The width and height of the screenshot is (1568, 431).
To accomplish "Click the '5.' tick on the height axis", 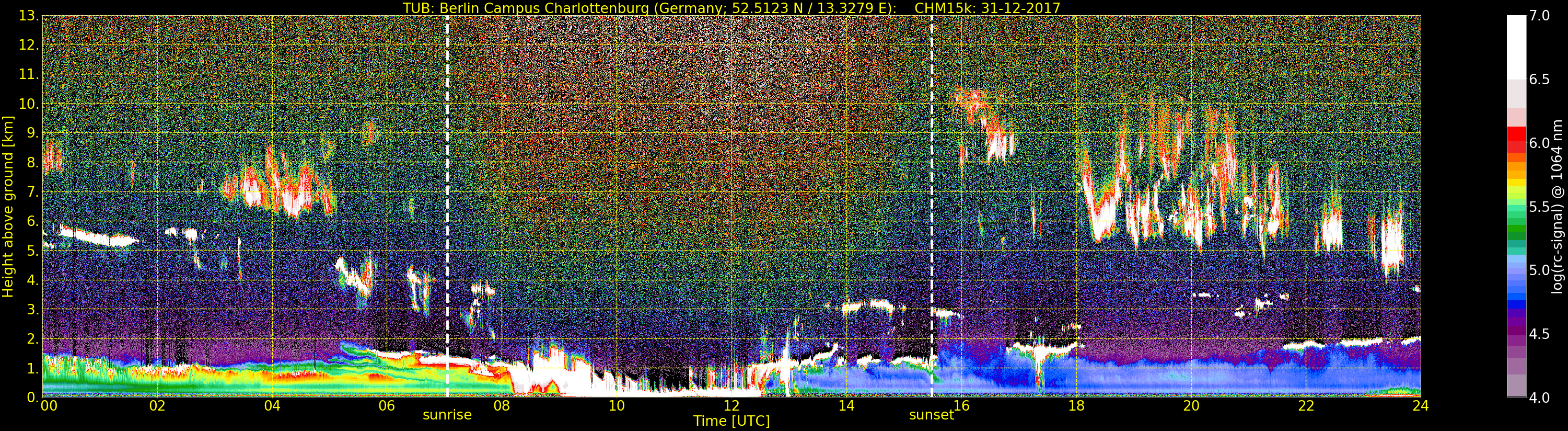I will coord(32,251).
